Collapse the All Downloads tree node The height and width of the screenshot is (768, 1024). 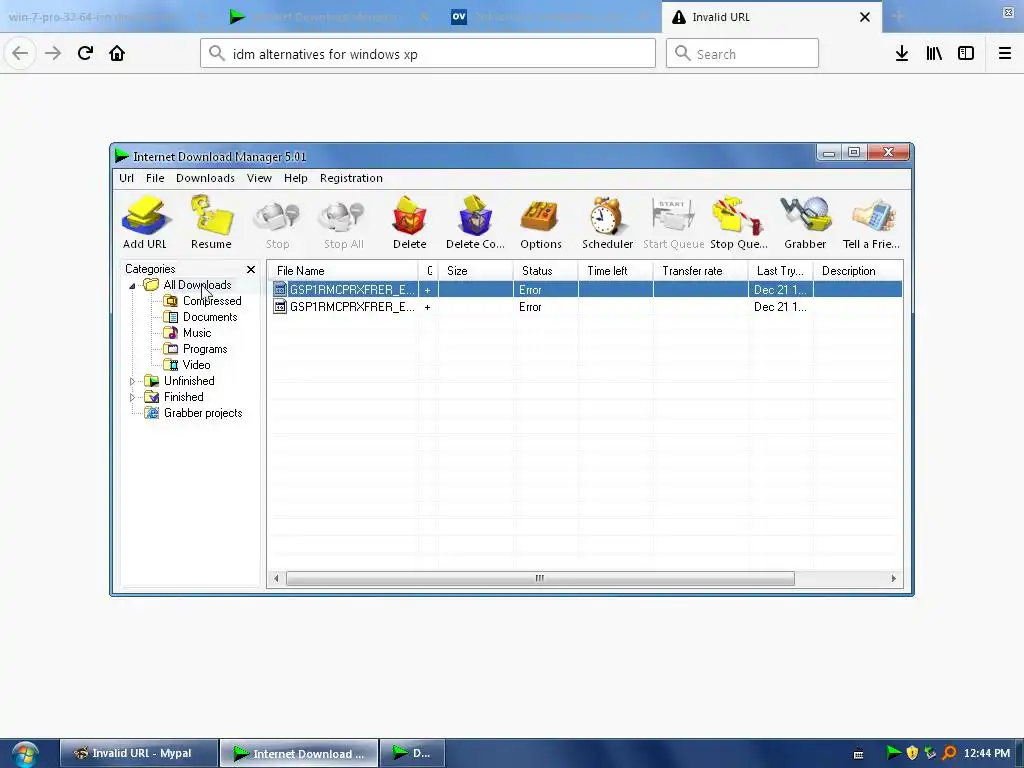[132, 285]
